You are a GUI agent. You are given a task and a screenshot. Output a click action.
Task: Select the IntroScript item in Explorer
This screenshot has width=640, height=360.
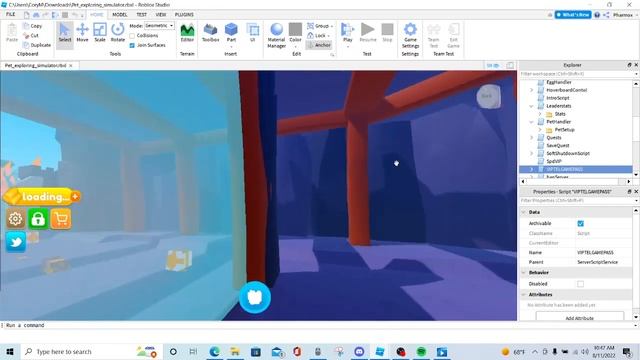558,98
